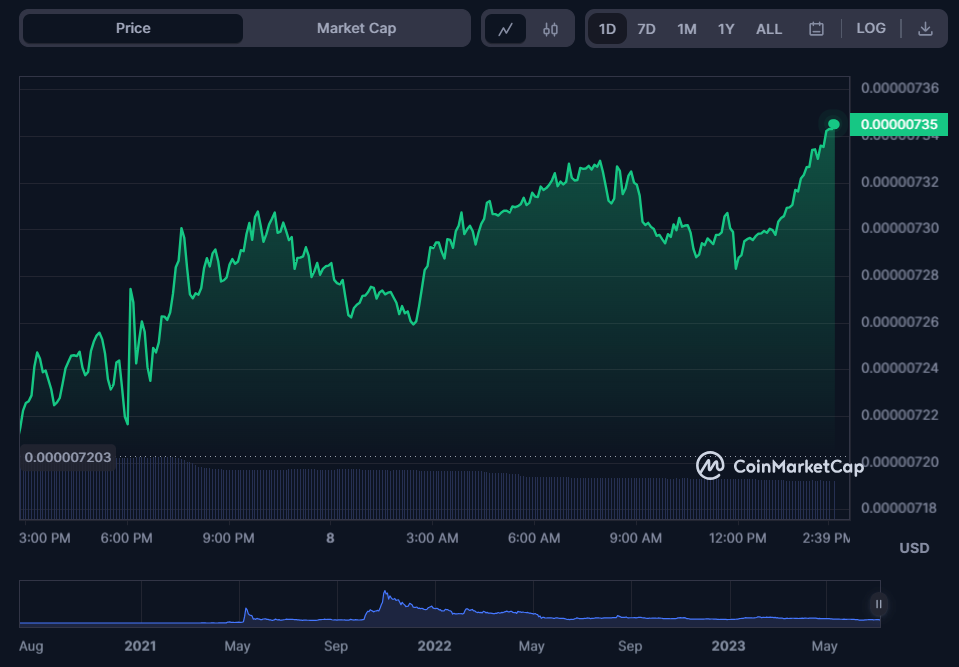Toggle the LOG scale option

pos(870,29)
